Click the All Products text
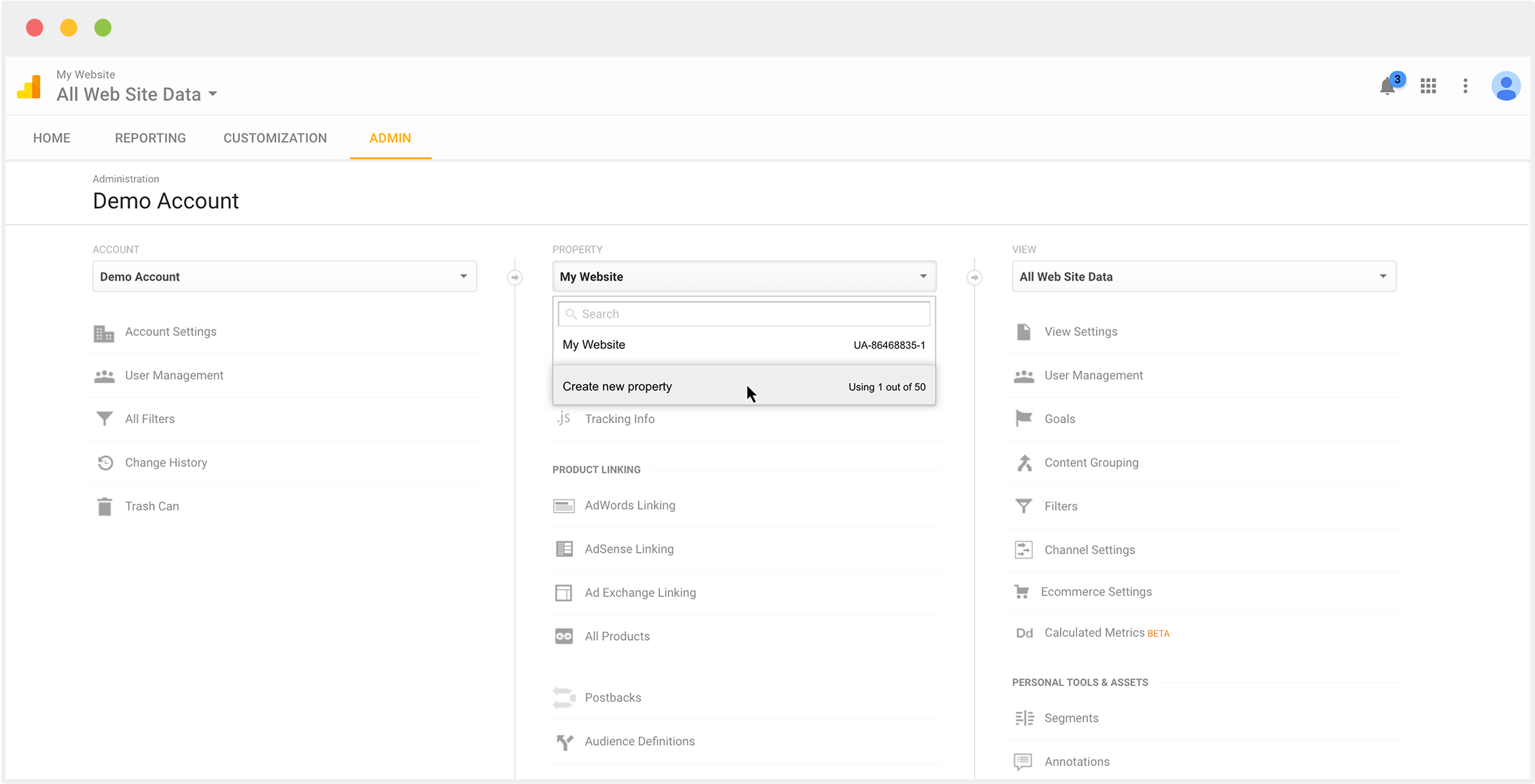The width and height of the screenshot is (1535, 784). [x=617, y=637]
